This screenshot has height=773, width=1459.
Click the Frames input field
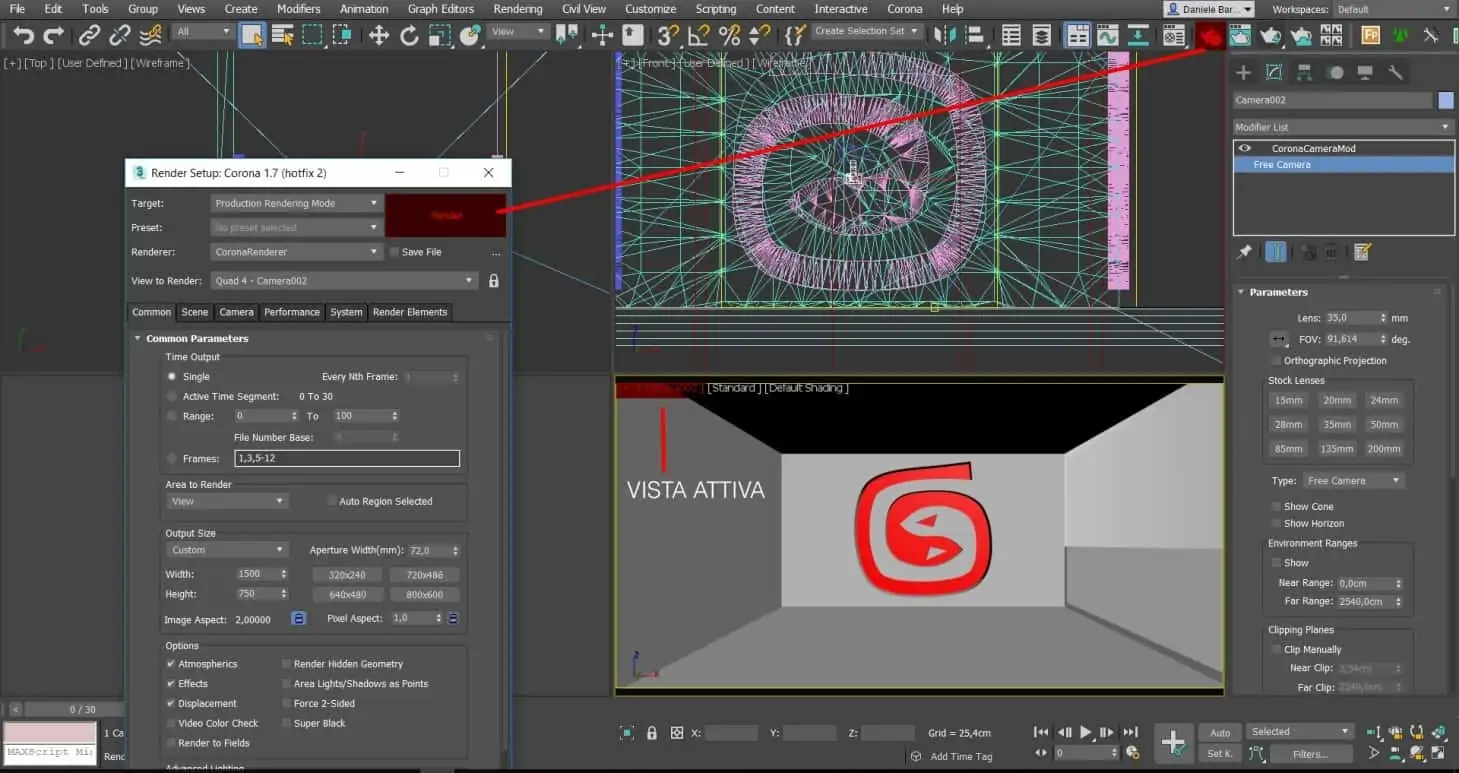coord(347,459)
